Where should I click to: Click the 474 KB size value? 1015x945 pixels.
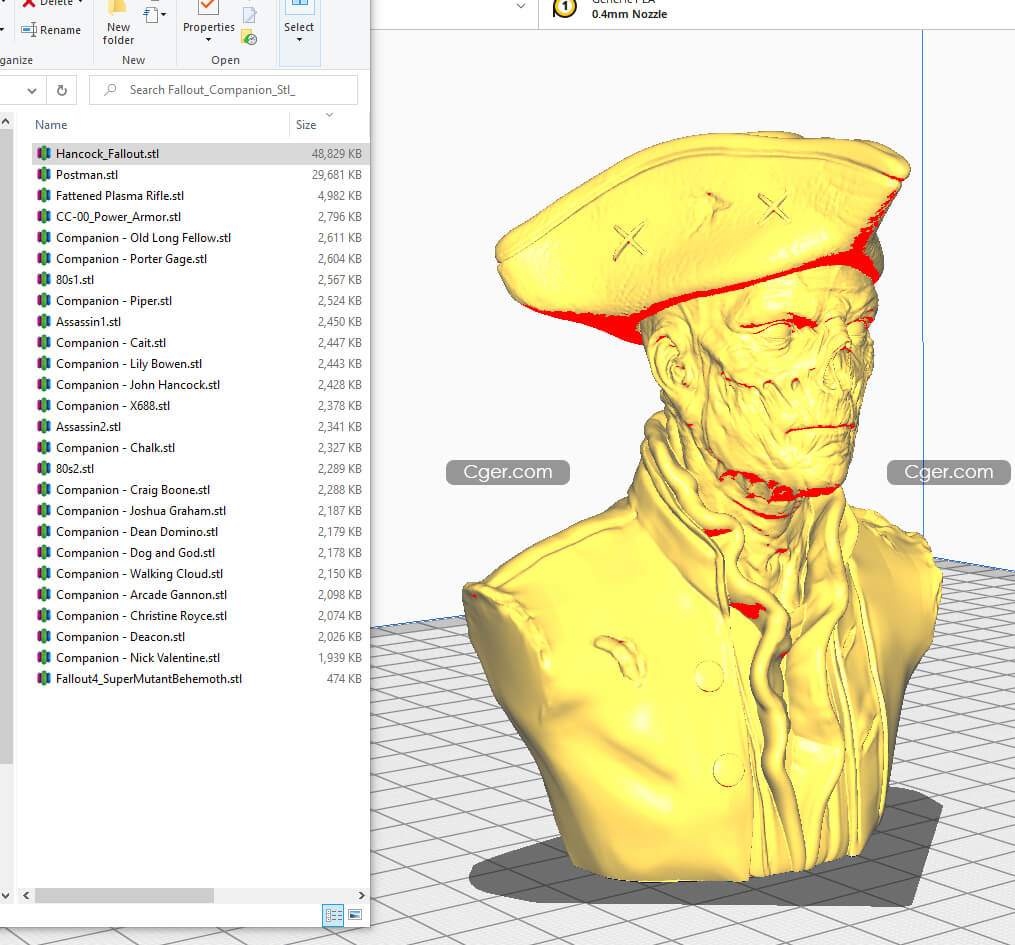(344, 679)
